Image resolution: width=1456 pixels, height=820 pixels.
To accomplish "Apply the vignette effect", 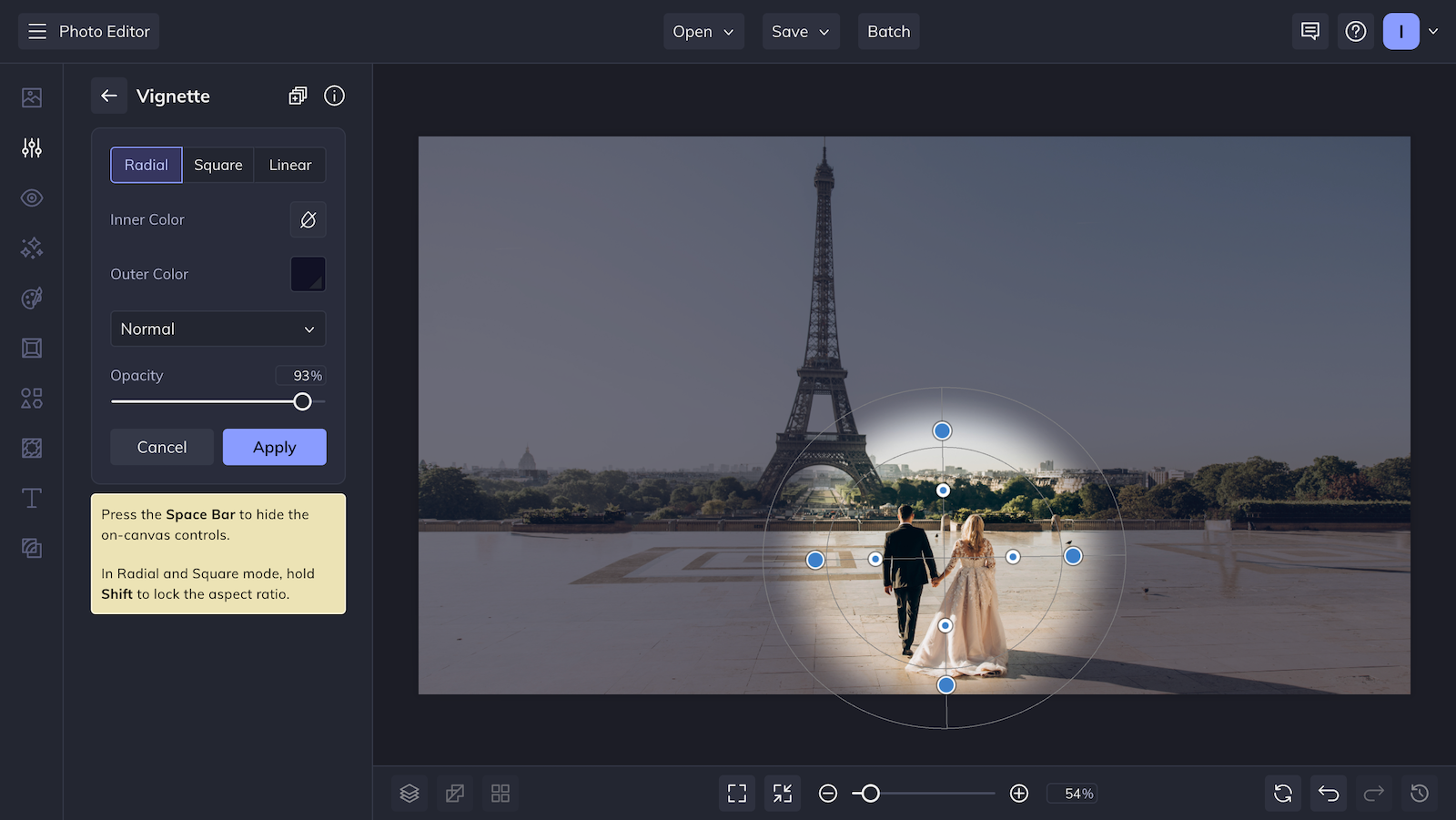I will 274,447.
